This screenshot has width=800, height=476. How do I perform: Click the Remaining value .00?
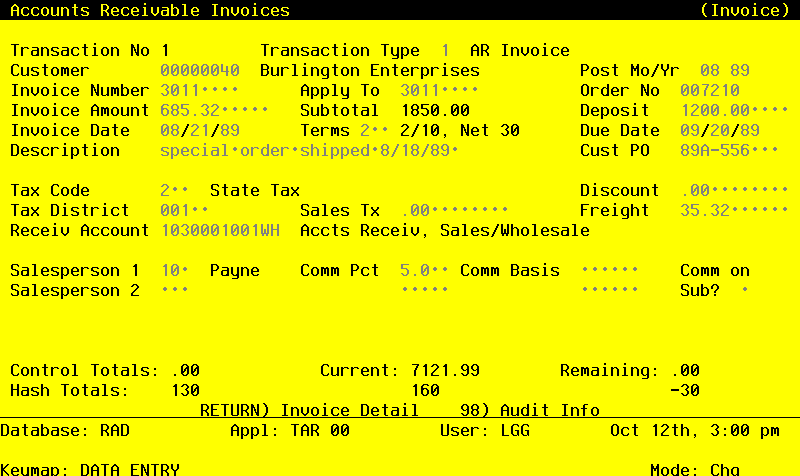tap(686, 370)
